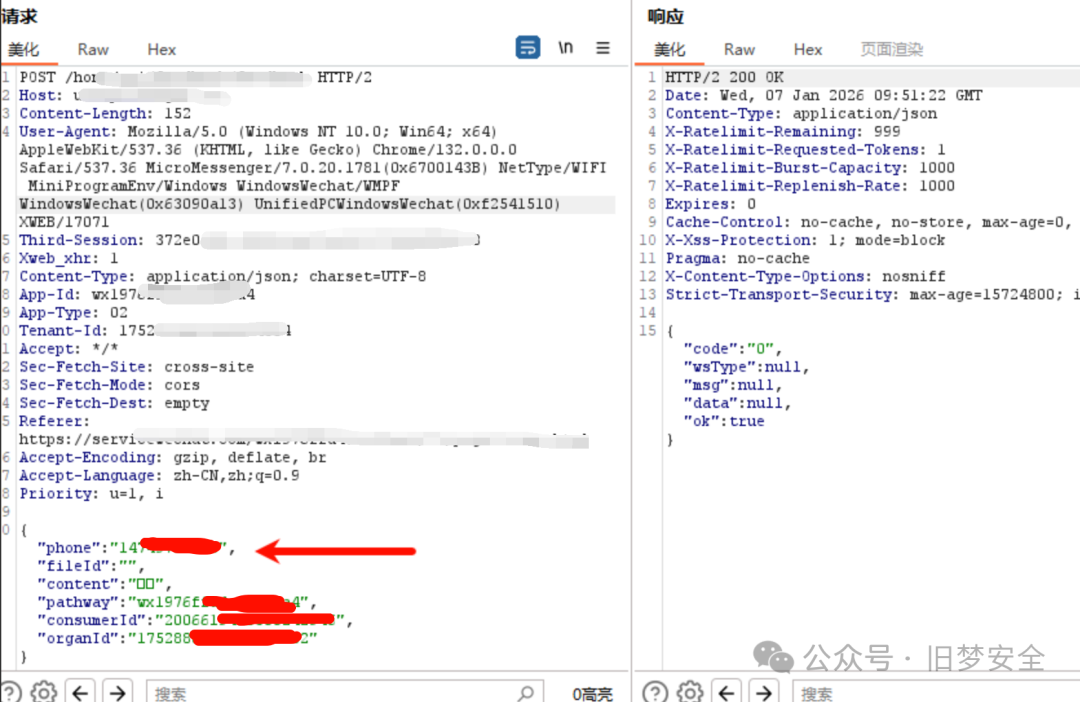Switch request view to Hex tab

(x=161, y=50)
